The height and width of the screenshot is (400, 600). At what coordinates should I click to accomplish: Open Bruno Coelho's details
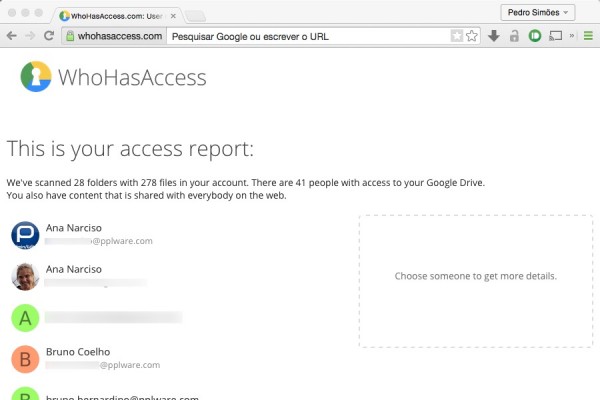pyautogui.click(x=78, y=352)
